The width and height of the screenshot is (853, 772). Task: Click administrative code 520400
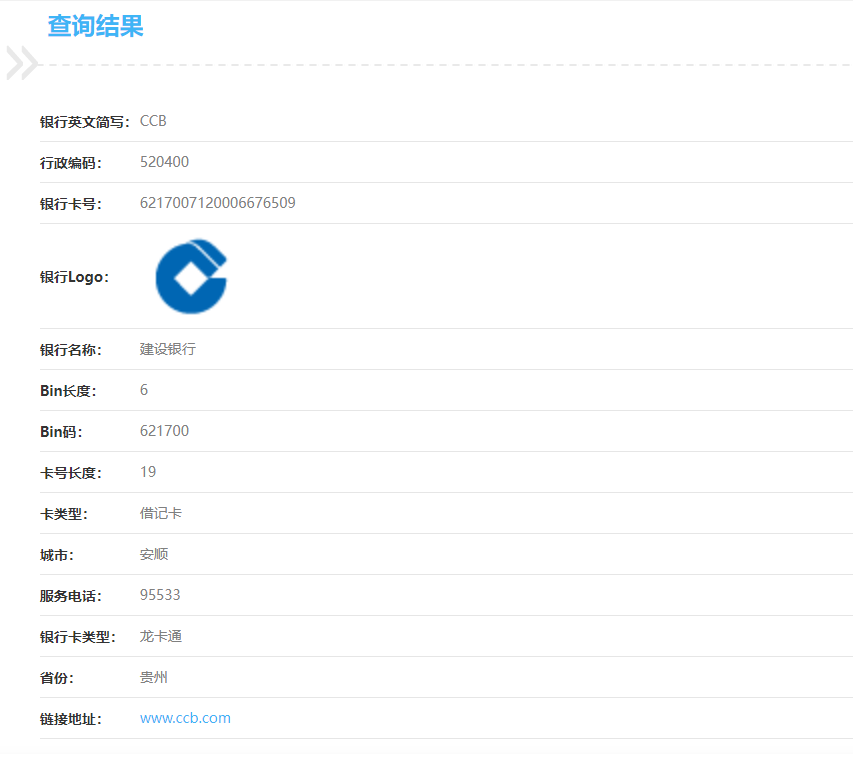[164, 162]
